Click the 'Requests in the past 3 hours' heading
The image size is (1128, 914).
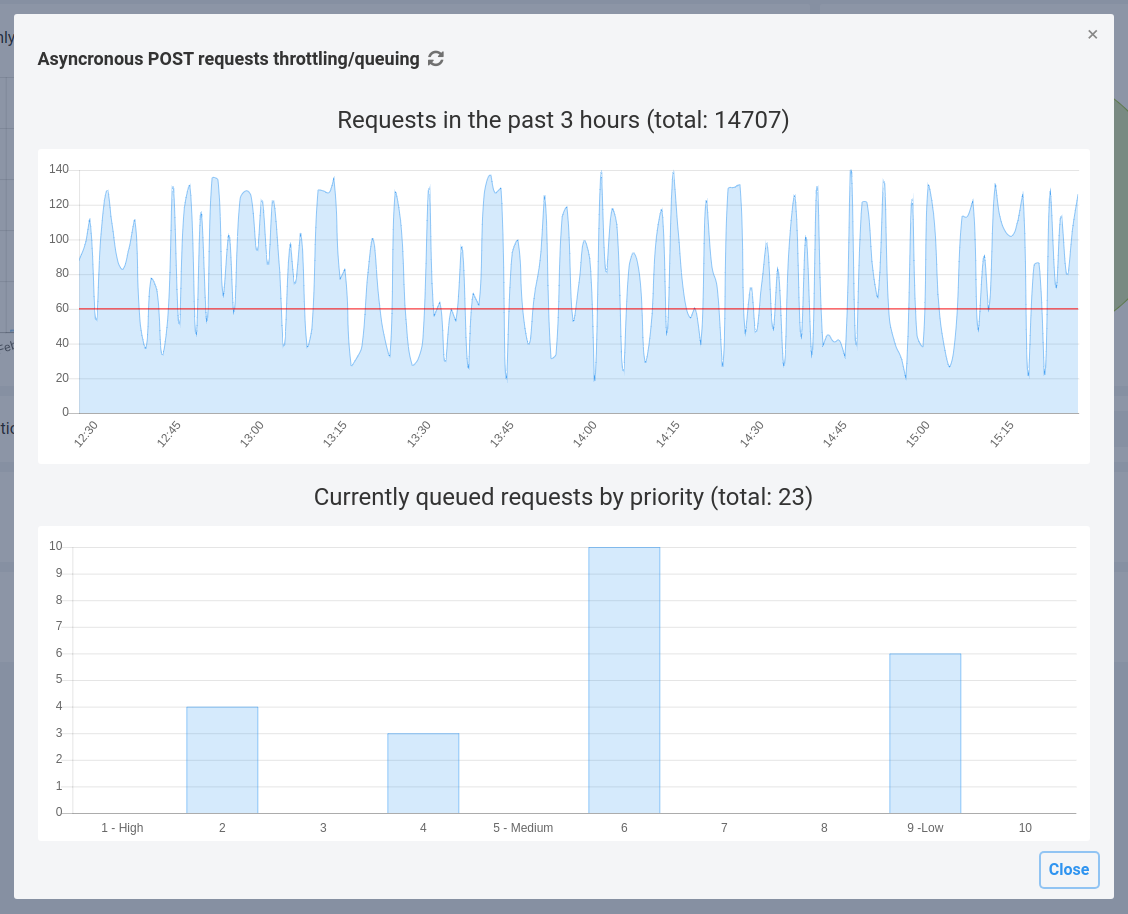click(x=563, y=119)
